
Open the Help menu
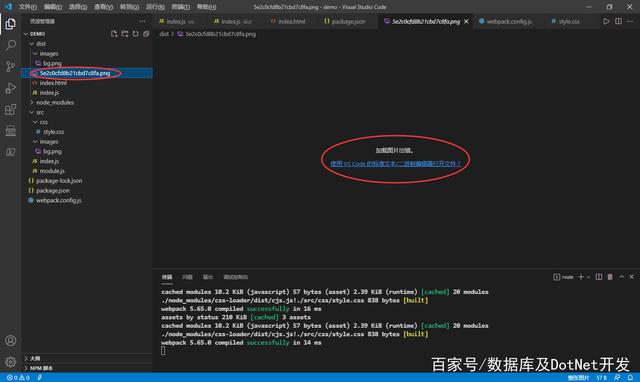tap(207, 7)
